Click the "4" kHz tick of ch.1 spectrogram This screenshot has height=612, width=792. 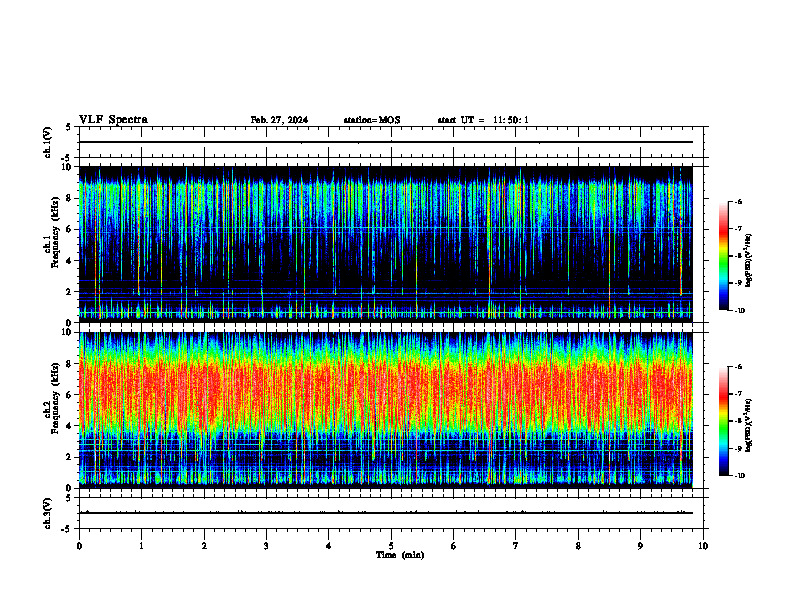tap(69, 261)
